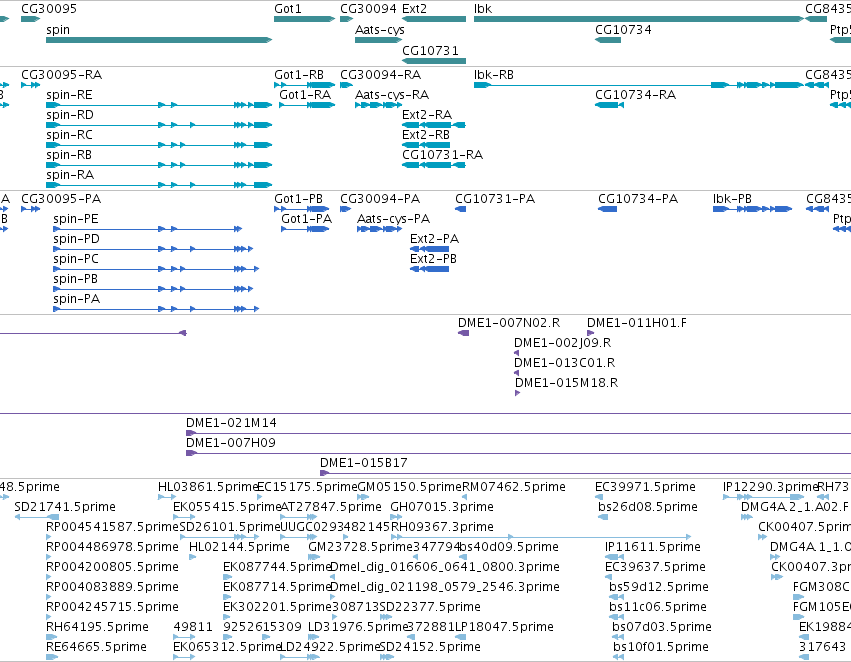Screen dimensions: 851x662
Task: Select the Ext2-PA coding feature
Action: (x=429, y=249)
